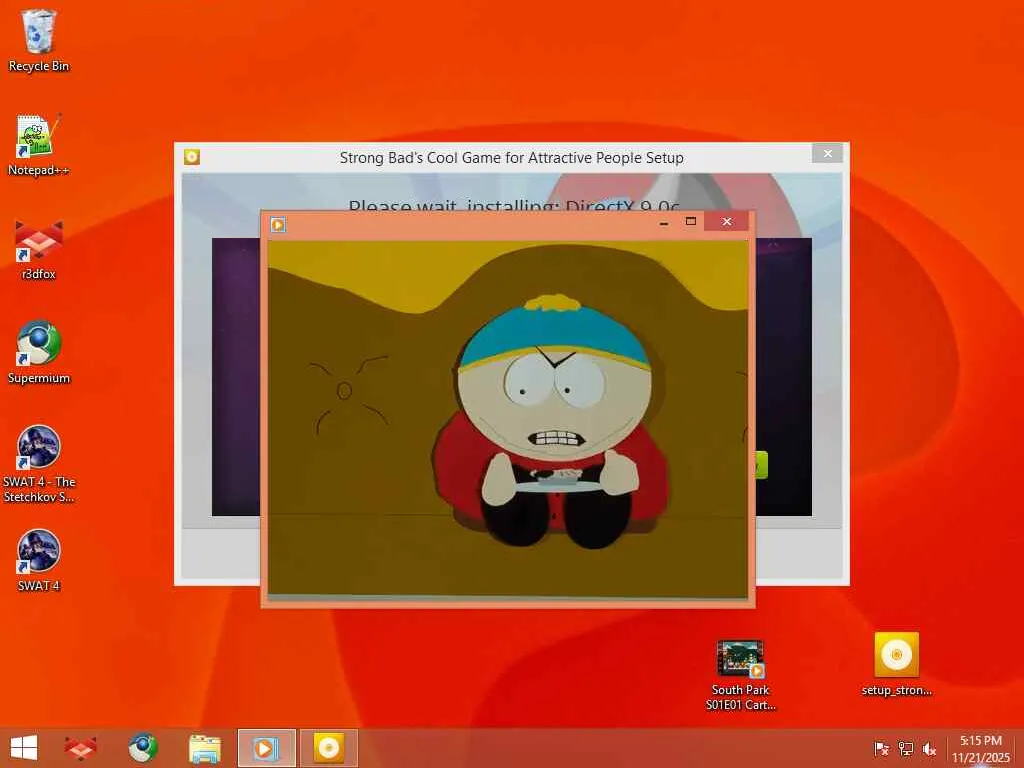Click the Supermium icon in the taskbar
The height and width of the screenshot is (768, 1024).
tap(142, 748)
